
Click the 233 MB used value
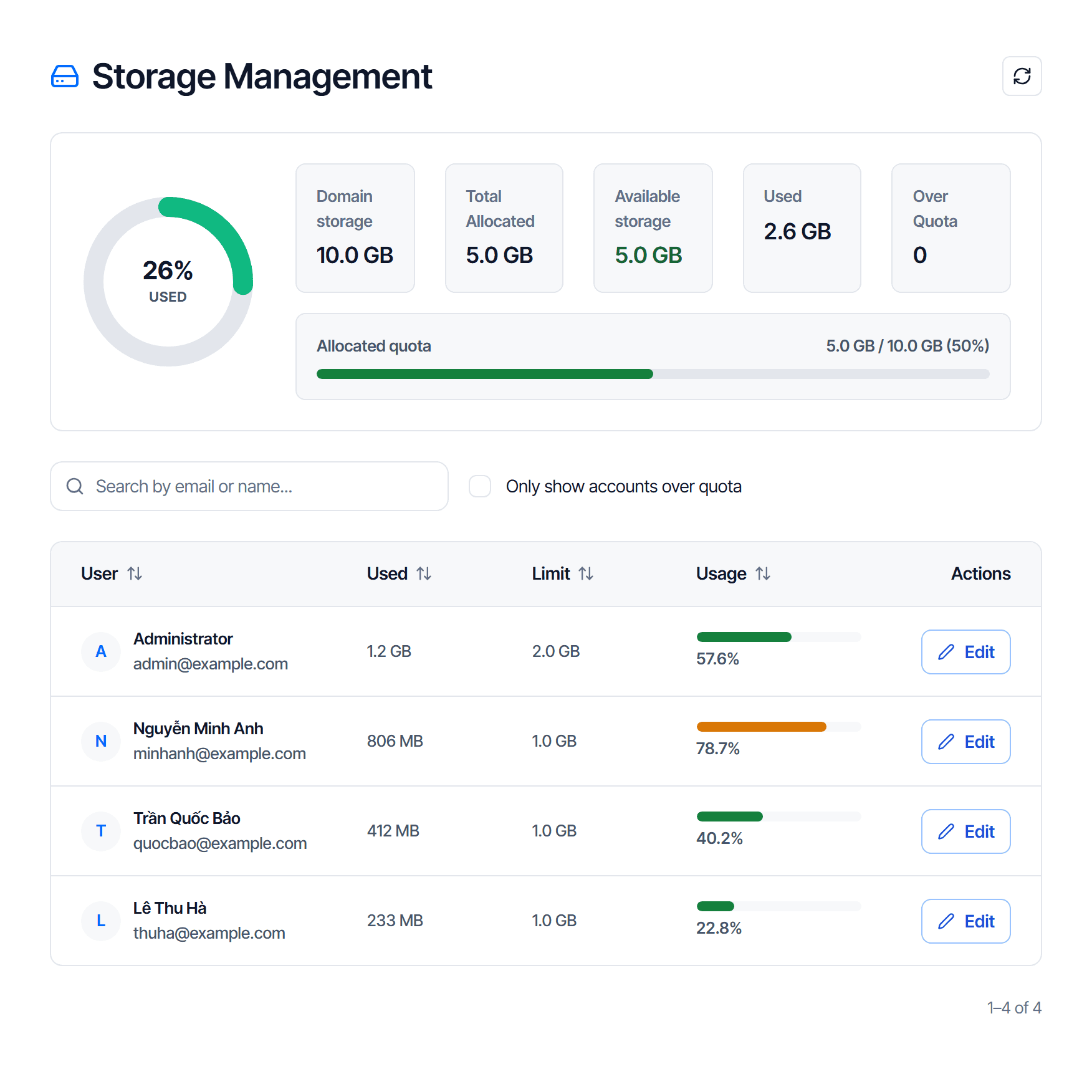click(x=395, y=921)
